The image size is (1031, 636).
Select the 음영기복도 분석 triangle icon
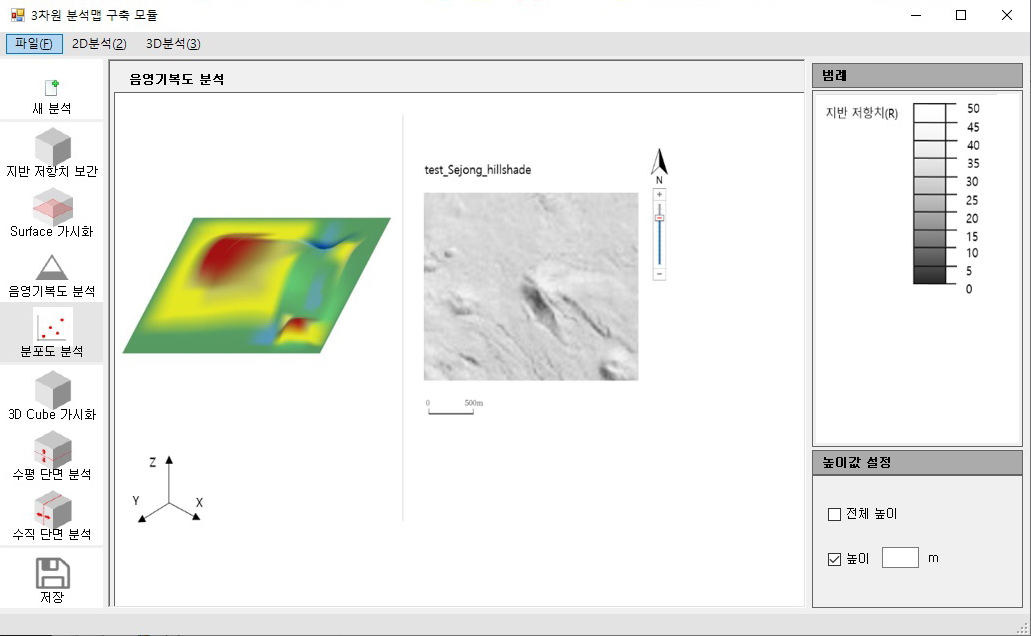[x=52, y=267]
